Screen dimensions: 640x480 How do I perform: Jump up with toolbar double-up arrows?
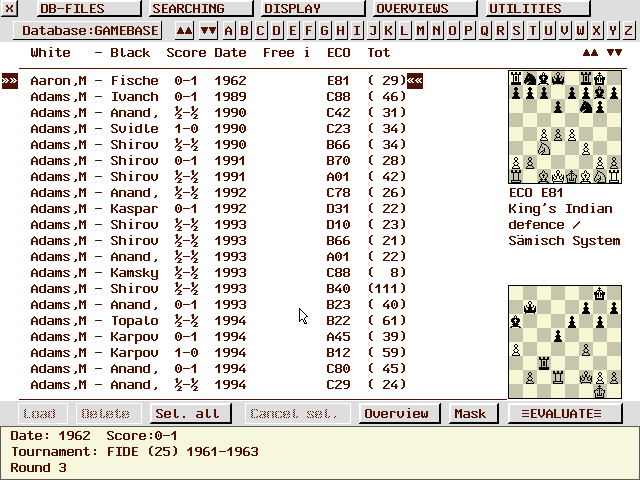(x=184, y=31)
